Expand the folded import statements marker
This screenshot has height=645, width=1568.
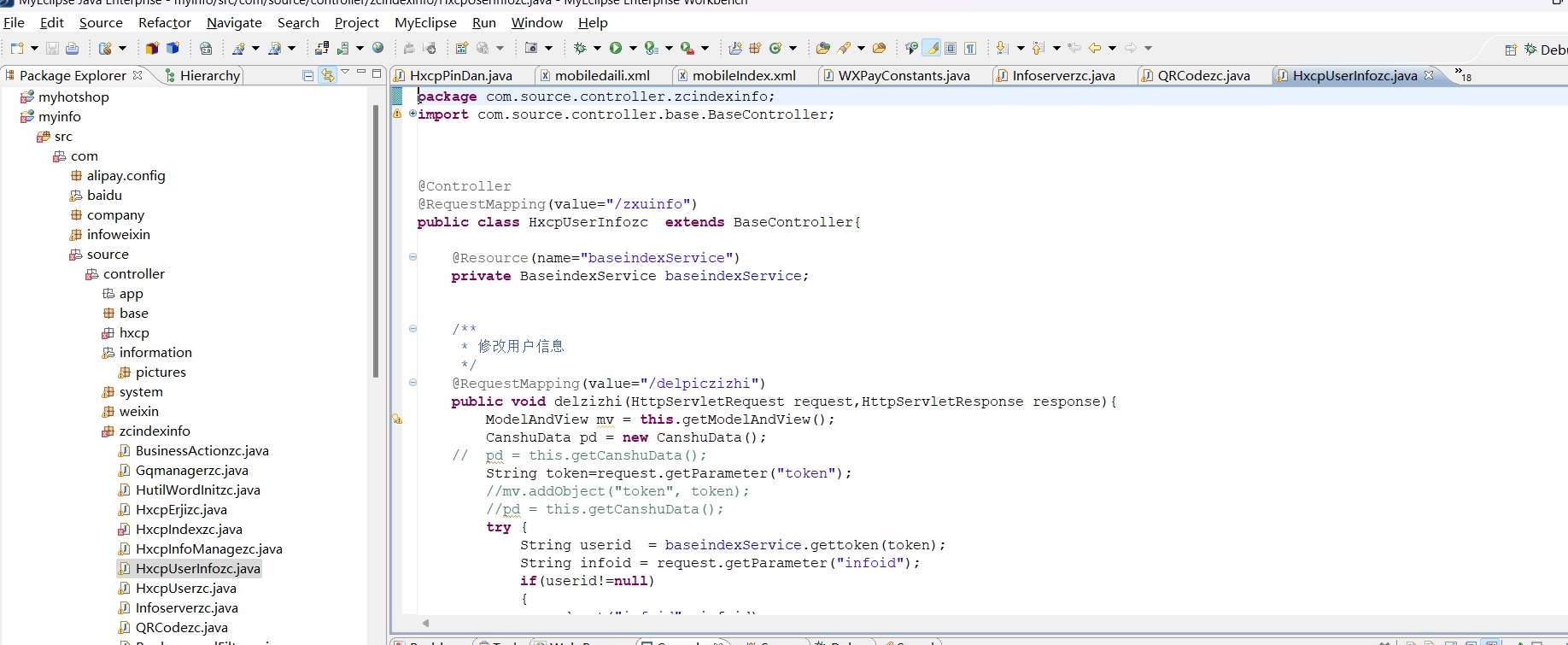coord(412,114)
